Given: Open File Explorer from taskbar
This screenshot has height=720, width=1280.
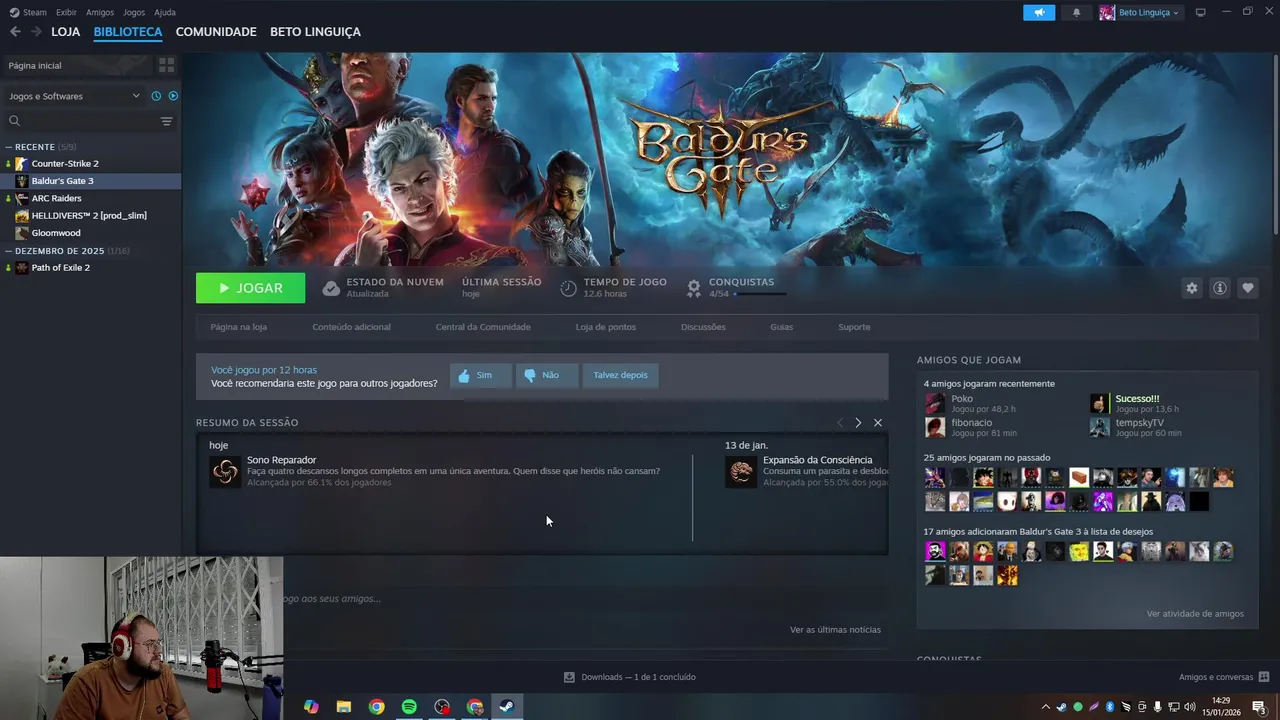Looking at the screenshot, I should click(x=344, y=707).
